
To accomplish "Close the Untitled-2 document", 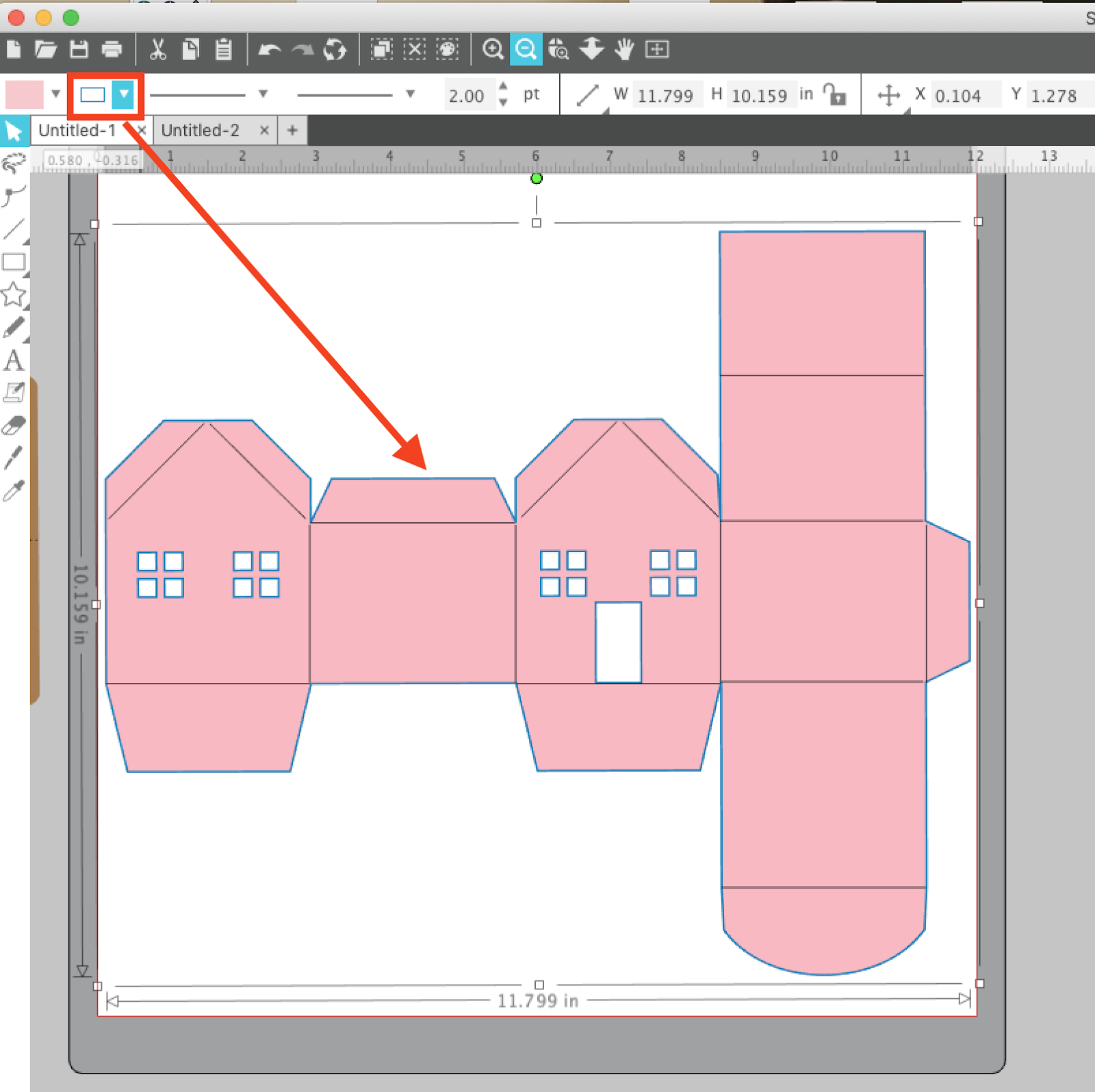I will [x=264, y=130].
